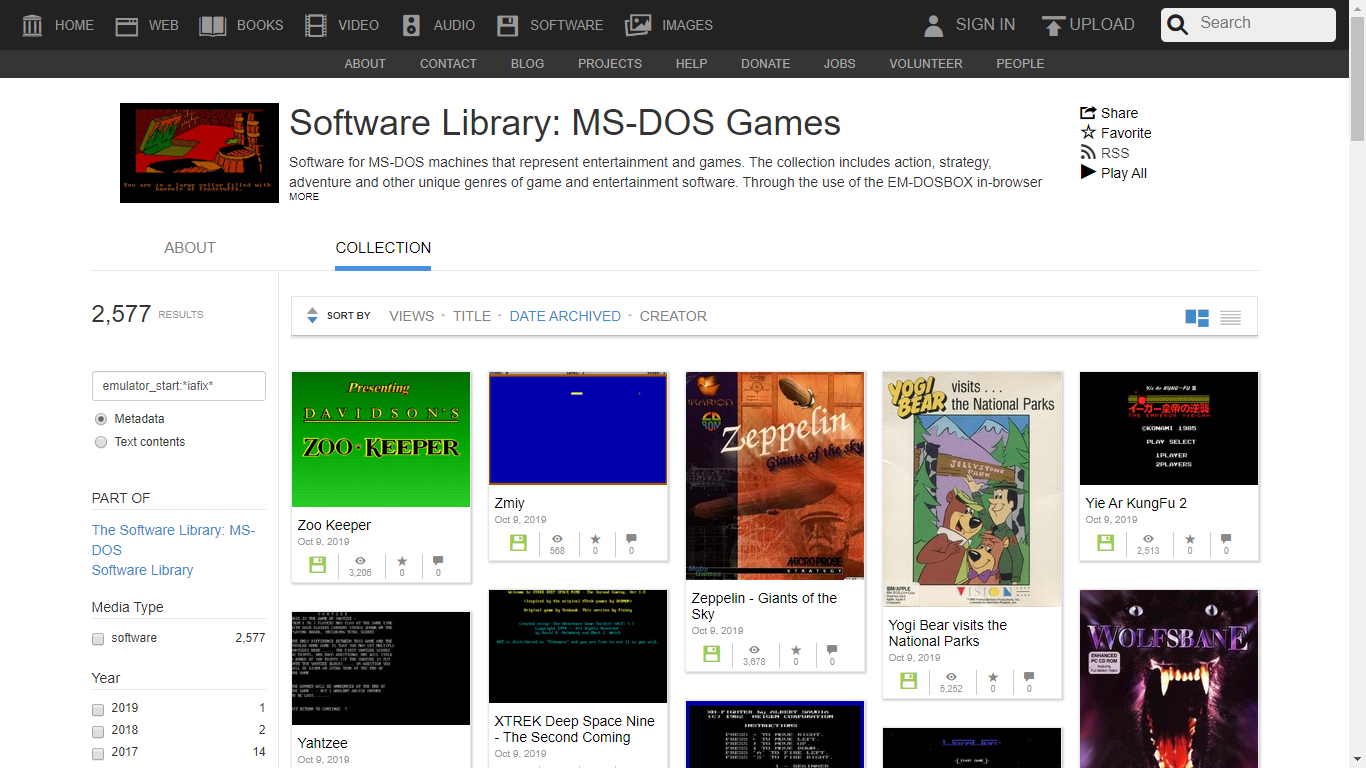Click the emulator_start filter input field
The height and width of the screenshot is (768, 1366).
click(x=179, y=386)
